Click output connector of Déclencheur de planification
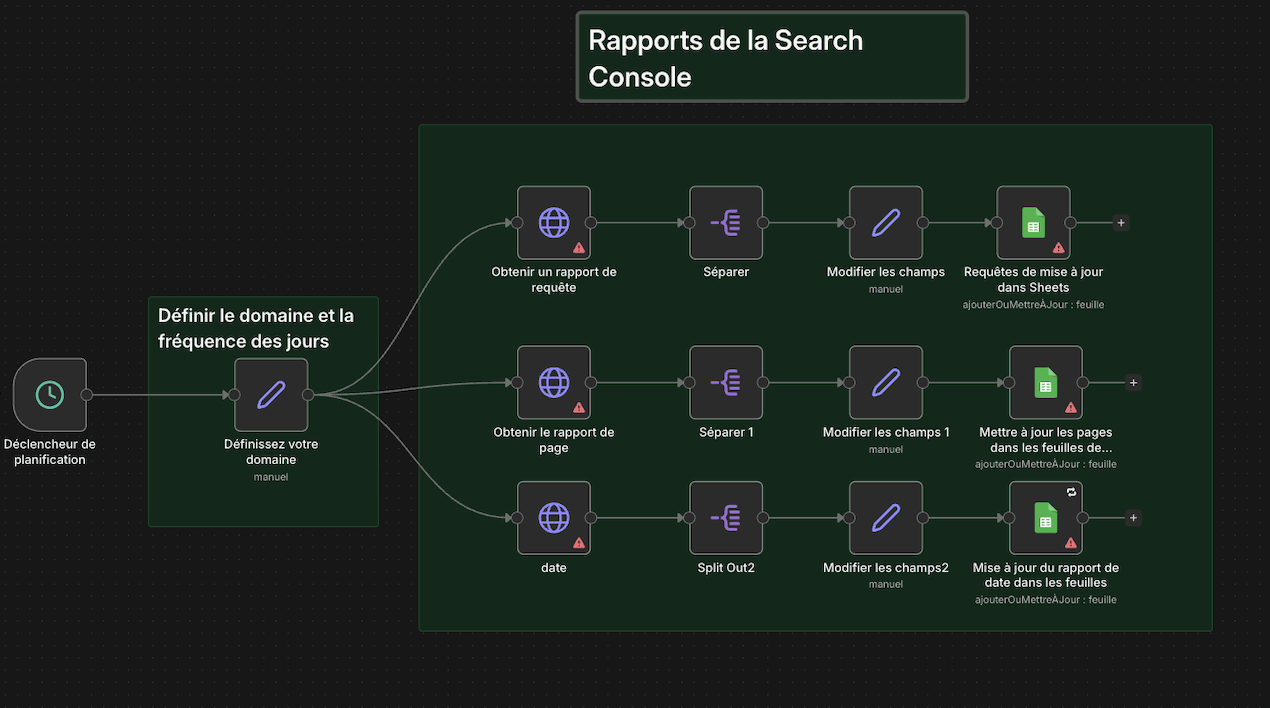Viewport: 1270px width, 708px height. [87, 395]
